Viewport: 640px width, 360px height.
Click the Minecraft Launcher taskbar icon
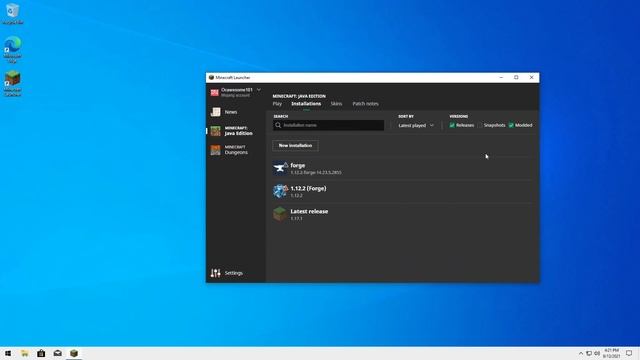(x=74, y=353)
